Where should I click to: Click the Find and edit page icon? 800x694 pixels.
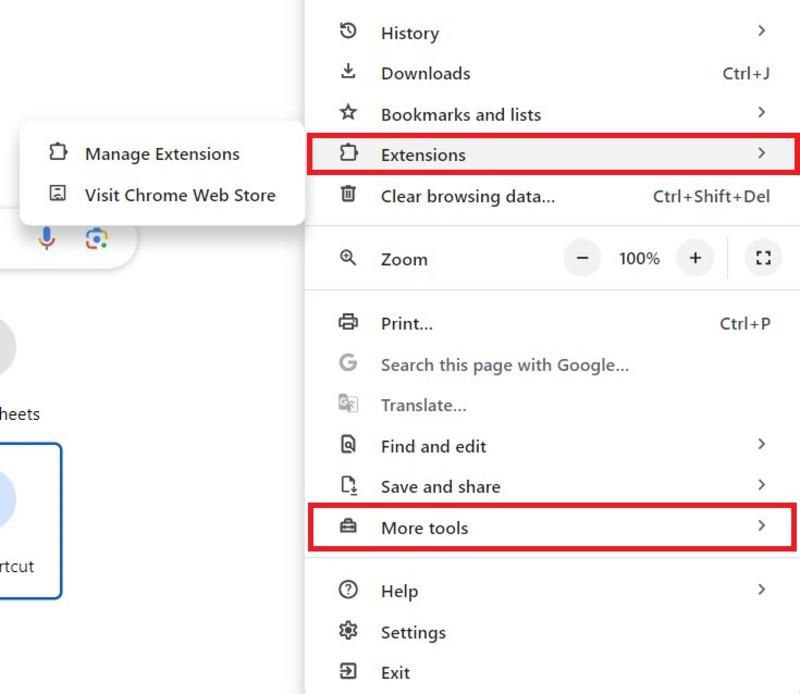click(x=348, y=444)
